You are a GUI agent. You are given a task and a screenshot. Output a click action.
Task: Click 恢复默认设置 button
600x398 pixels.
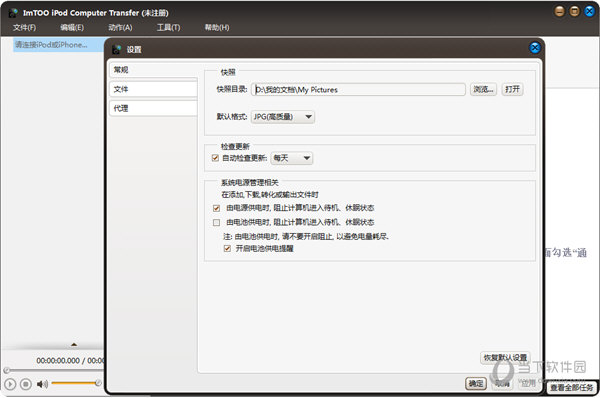505,358
